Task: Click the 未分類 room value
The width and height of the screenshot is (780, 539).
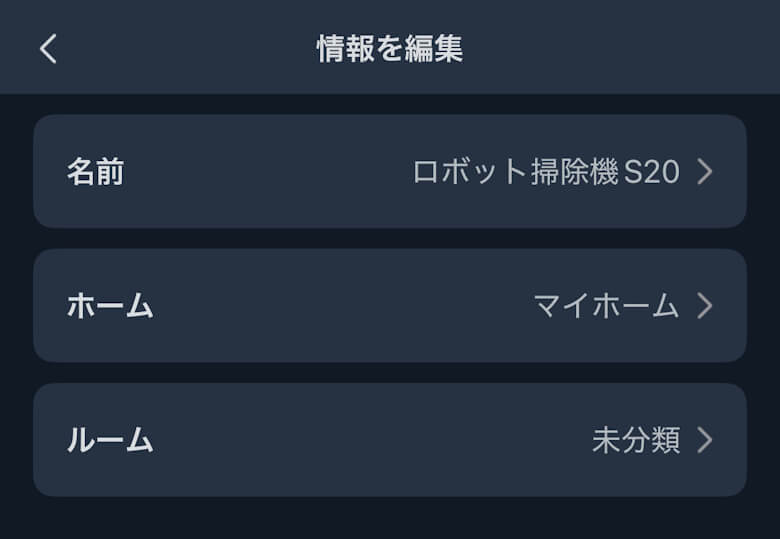Action: [636, 440]
